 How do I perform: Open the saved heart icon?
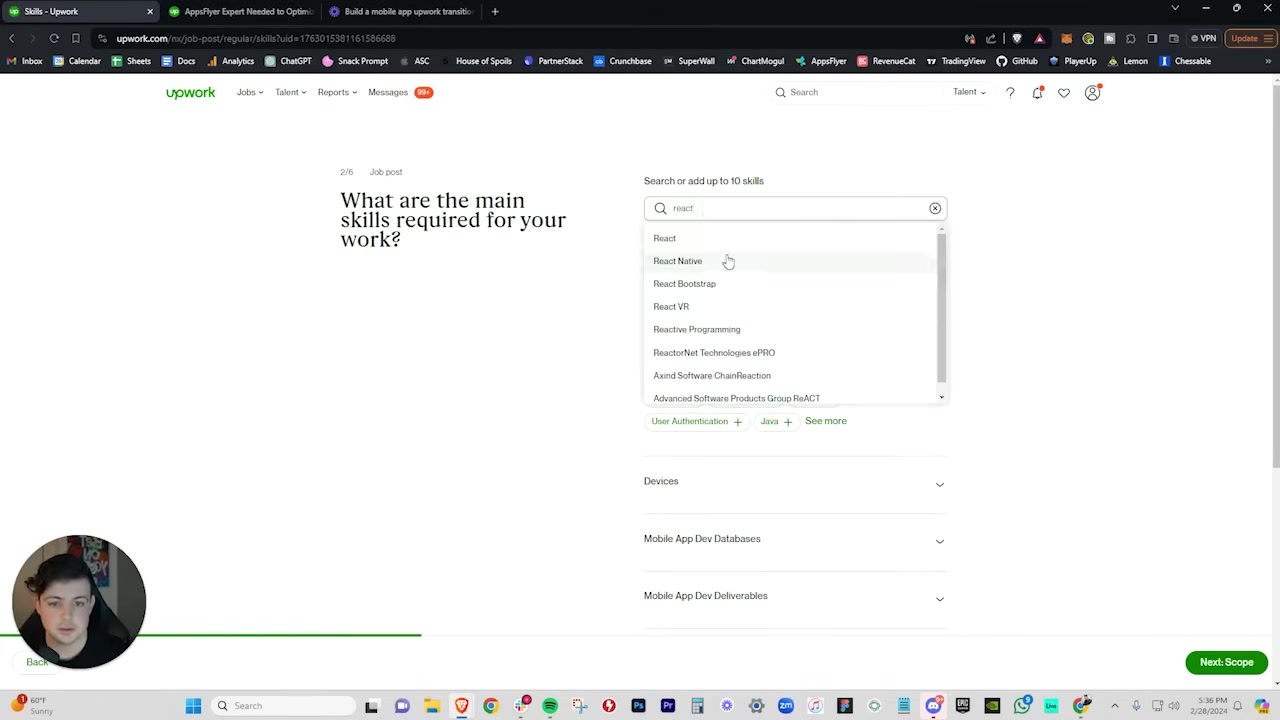pos(1064,93)
